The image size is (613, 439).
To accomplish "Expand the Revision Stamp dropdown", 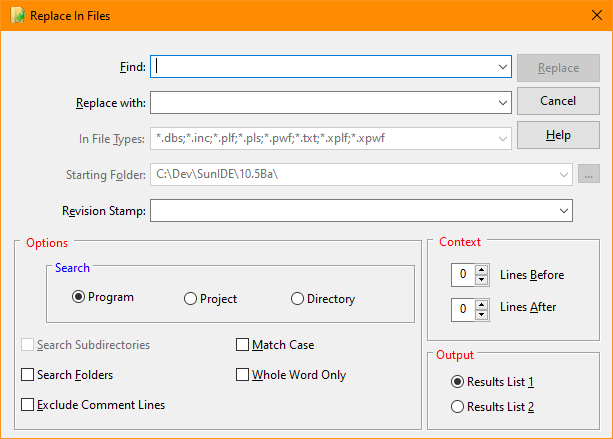I will tap(565, 211).
